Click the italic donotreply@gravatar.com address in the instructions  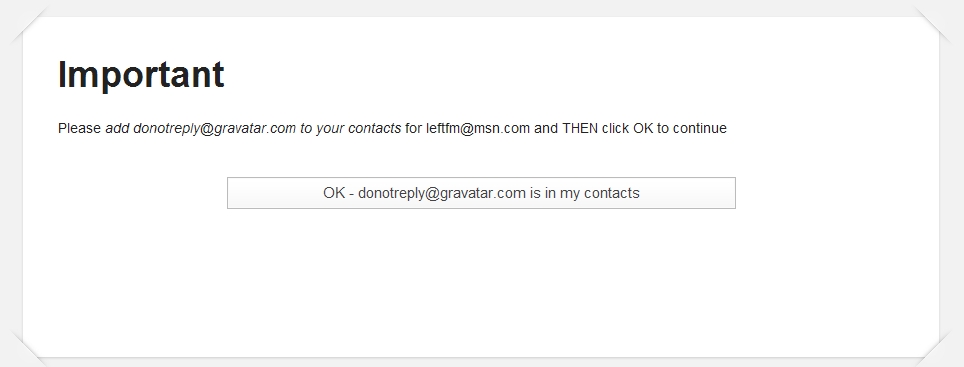[x=215, y=128]
